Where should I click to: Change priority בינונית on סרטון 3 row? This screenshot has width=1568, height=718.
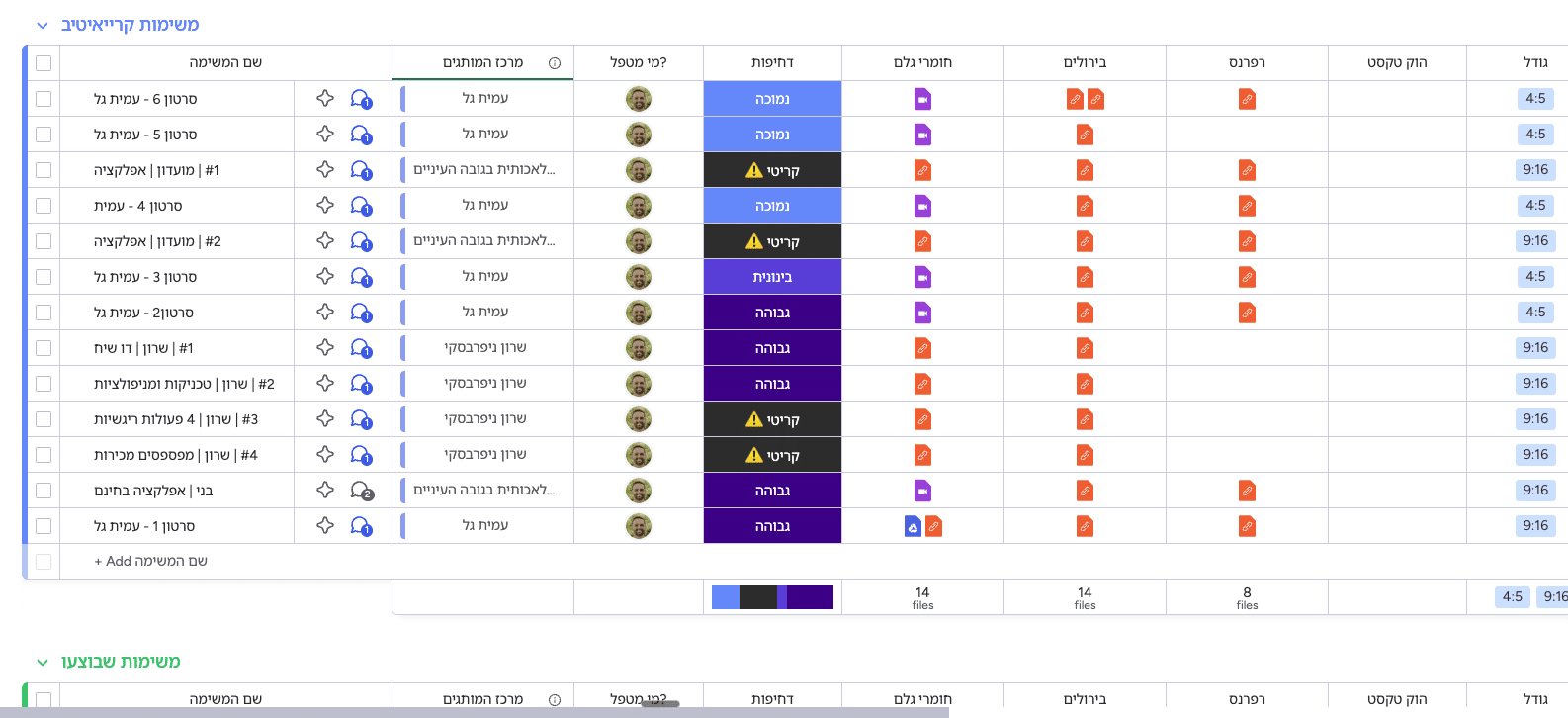[772, 277]
